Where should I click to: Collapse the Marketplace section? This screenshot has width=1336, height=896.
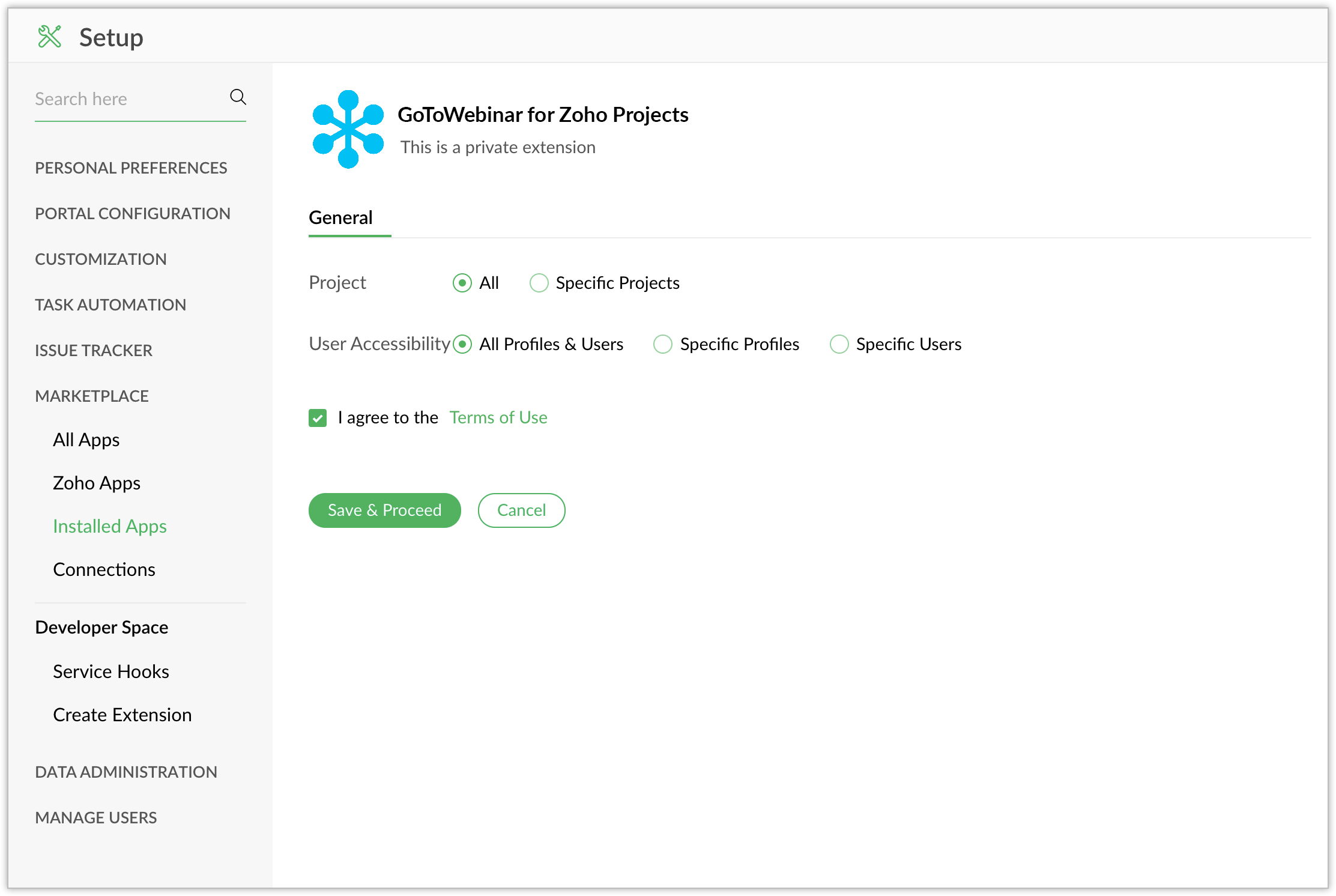(x=92, y=396)
